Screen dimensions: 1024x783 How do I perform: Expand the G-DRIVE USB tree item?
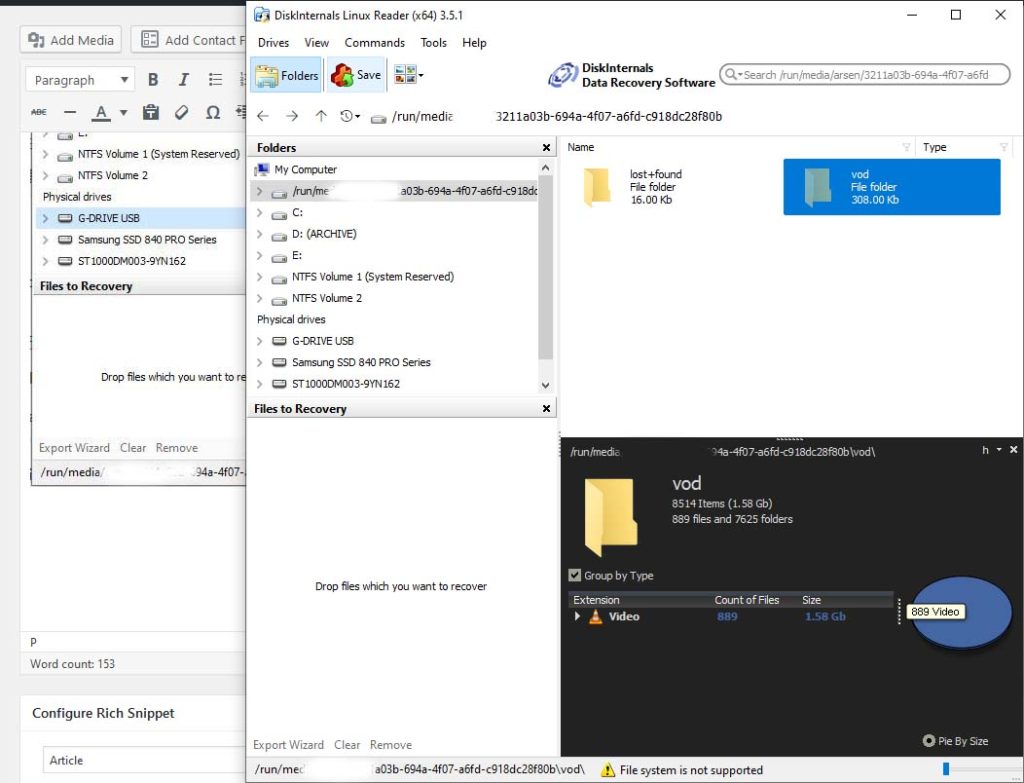(259, 341)
